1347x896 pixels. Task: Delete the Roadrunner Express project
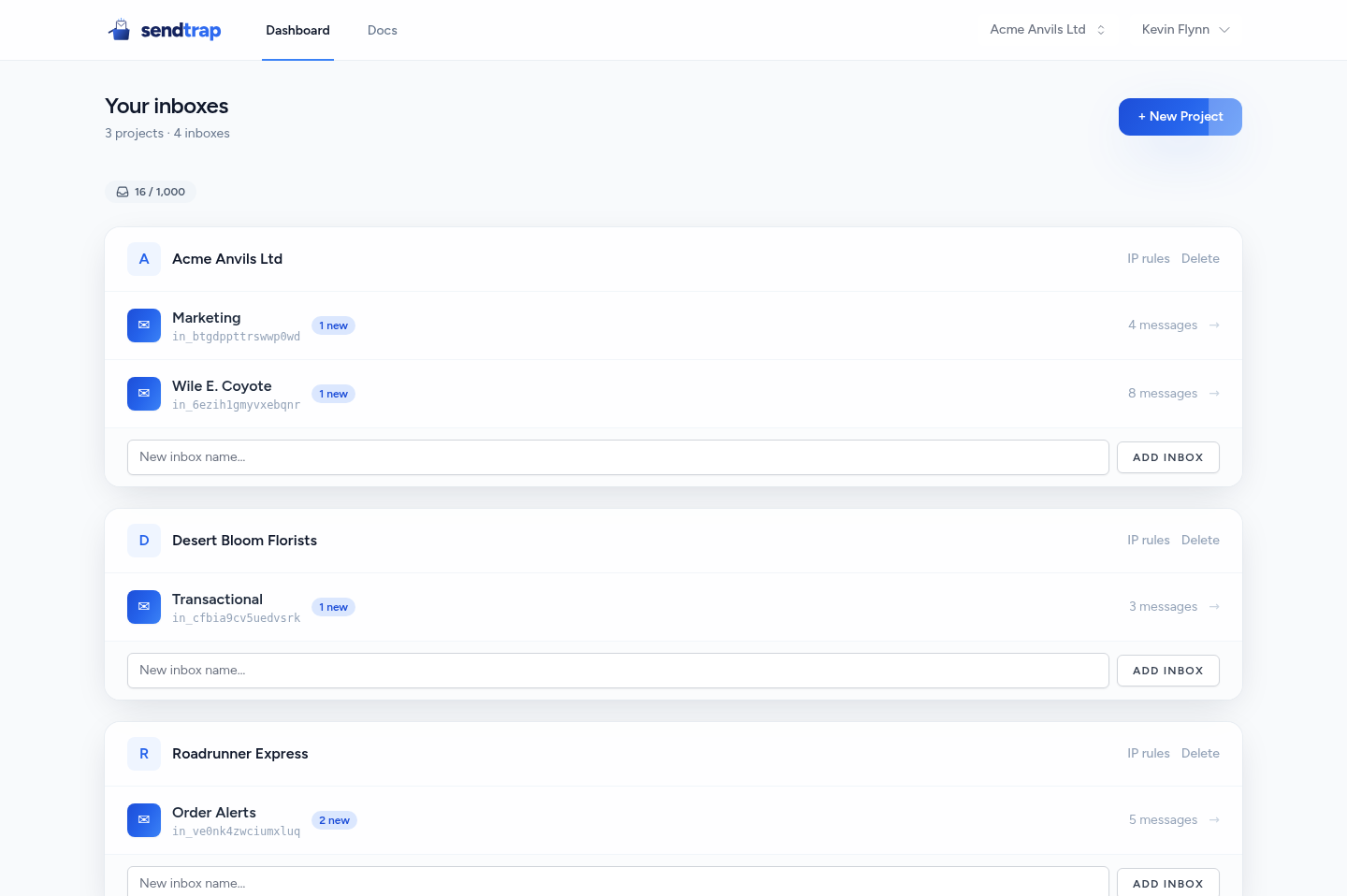point(1200,754)
